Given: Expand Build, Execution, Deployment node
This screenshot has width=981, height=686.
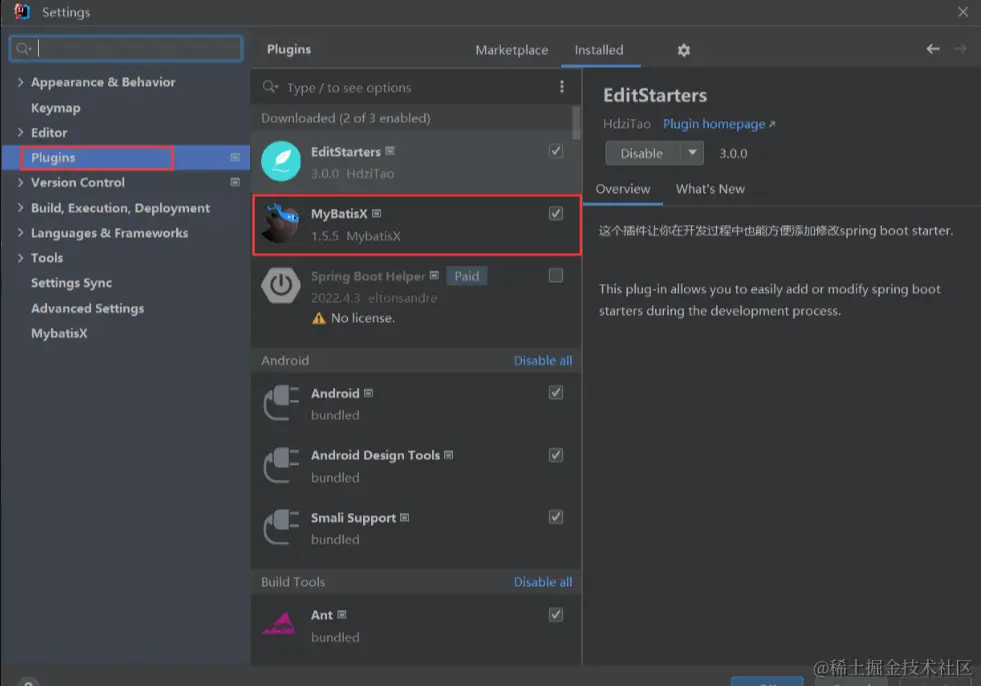Looking at the screenshot, I should pyautogui.click(x=20, y=207).
